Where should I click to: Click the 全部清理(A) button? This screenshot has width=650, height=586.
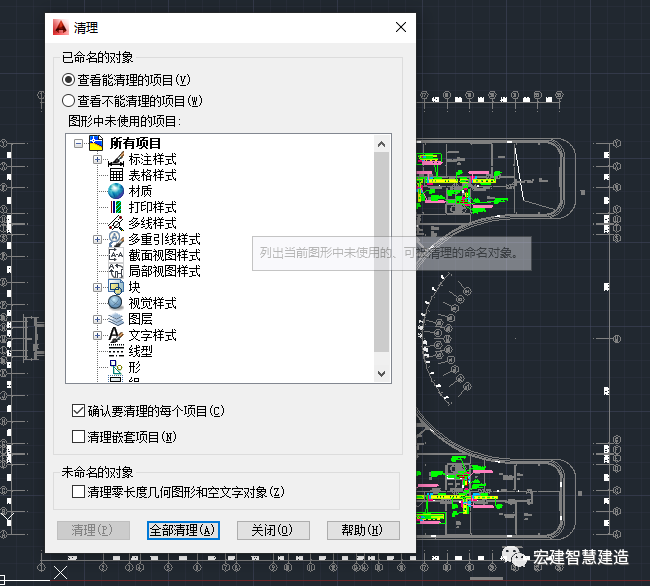pos(183,530)
